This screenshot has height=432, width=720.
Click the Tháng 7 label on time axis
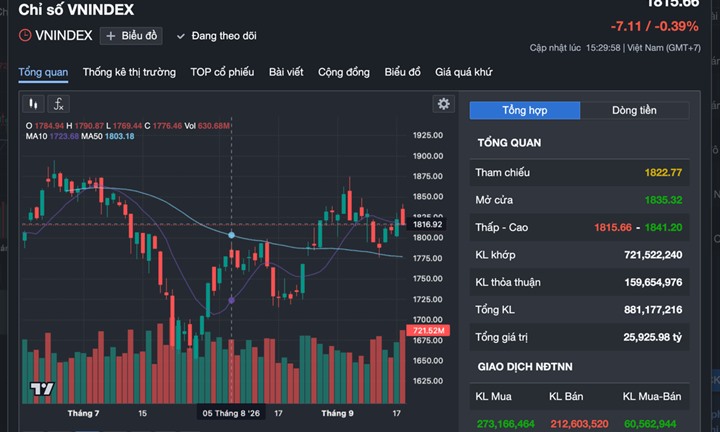83,413
